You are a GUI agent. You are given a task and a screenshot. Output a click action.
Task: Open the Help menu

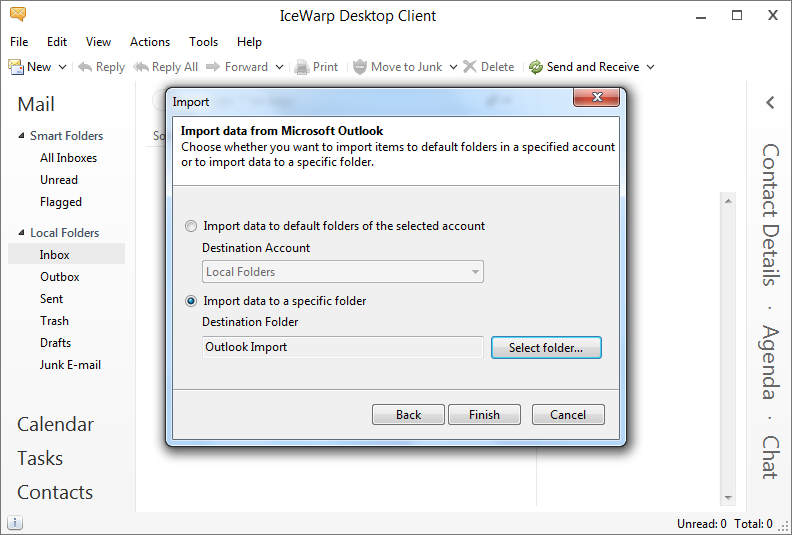(x=250, y=42)
